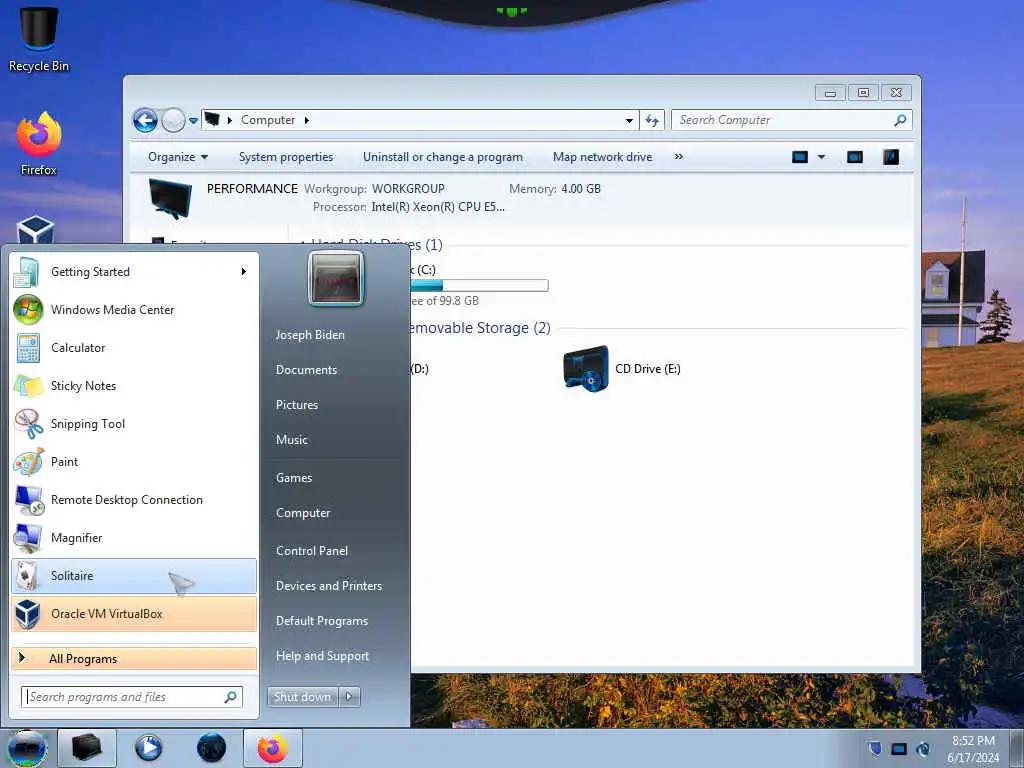
Task: Click Map network drive
Action: point(603,157)
